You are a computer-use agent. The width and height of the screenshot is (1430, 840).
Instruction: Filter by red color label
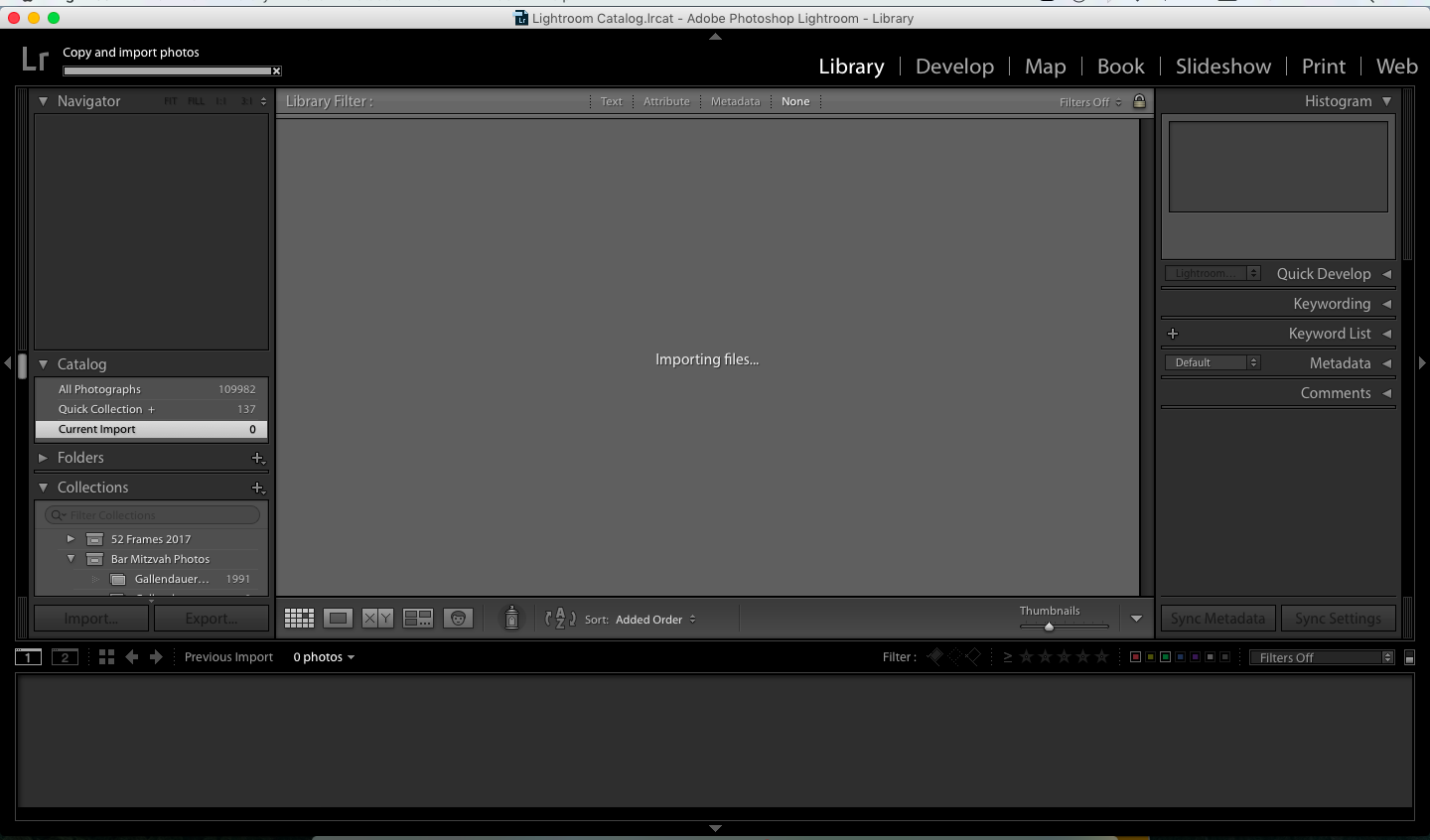coord(1135,657)
